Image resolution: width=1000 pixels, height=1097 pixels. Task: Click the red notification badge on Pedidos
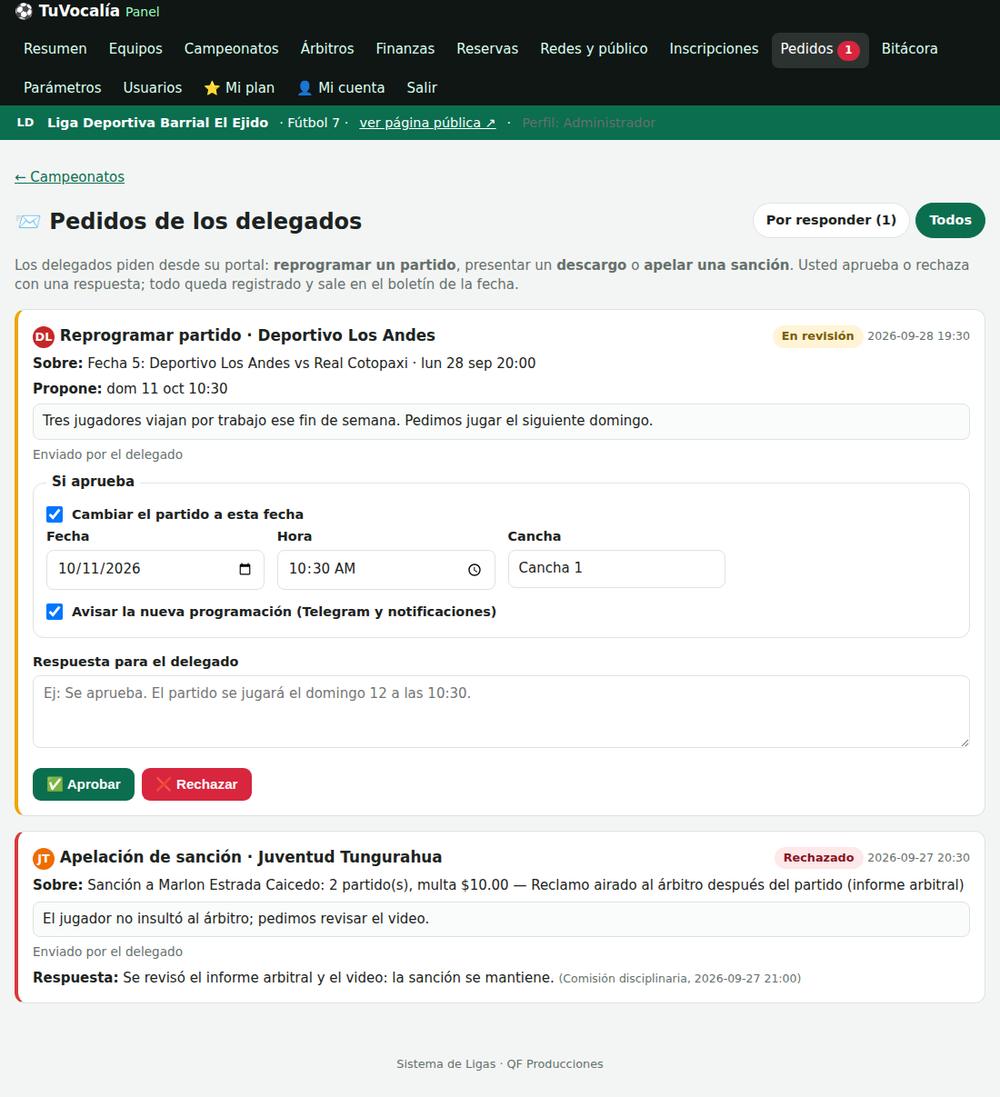click(x=848, y=50)
